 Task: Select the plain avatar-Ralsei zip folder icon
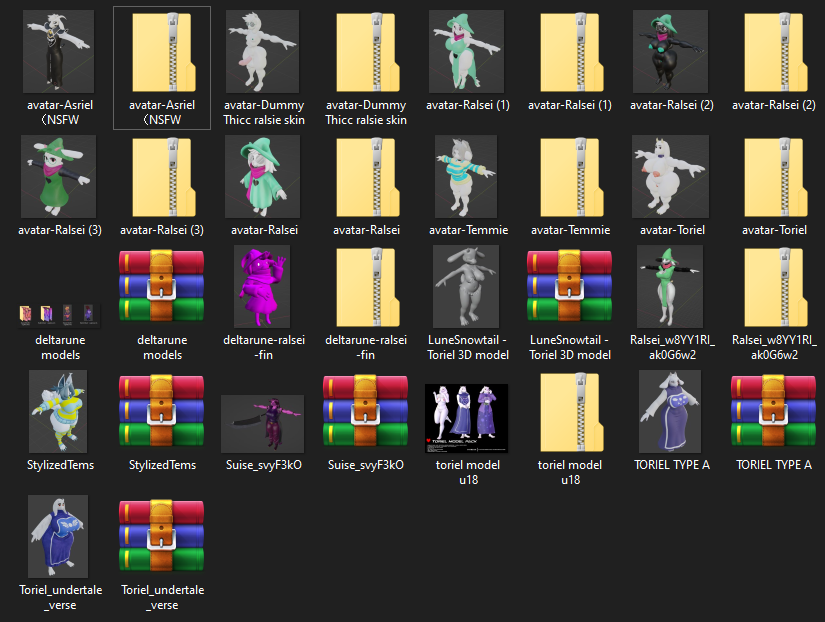pyautogui.click(x=368, y=177)
